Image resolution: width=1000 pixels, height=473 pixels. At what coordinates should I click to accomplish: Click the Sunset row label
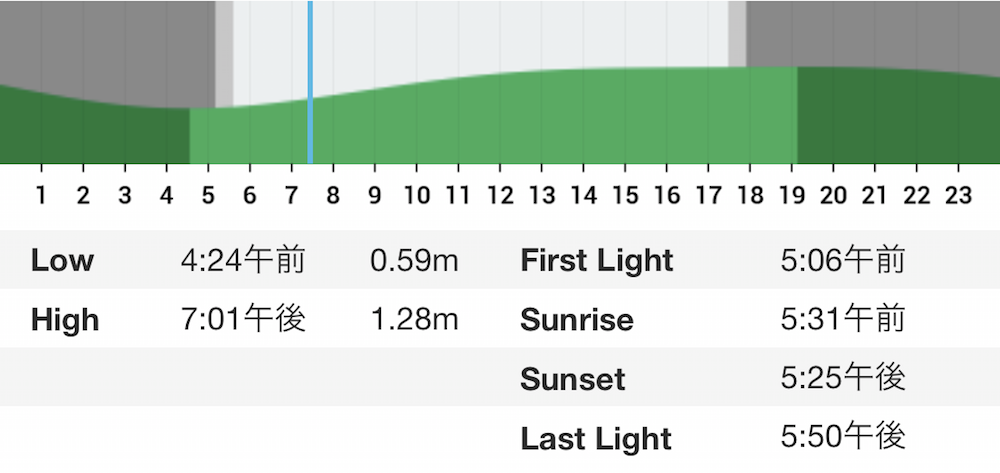(x=573, y=379)
